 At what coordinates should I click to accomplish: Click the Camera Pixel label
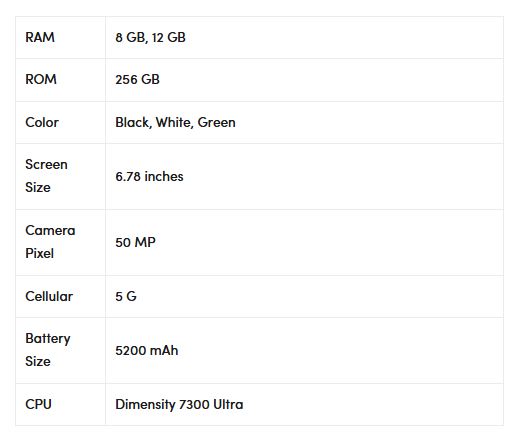[50, 242]
